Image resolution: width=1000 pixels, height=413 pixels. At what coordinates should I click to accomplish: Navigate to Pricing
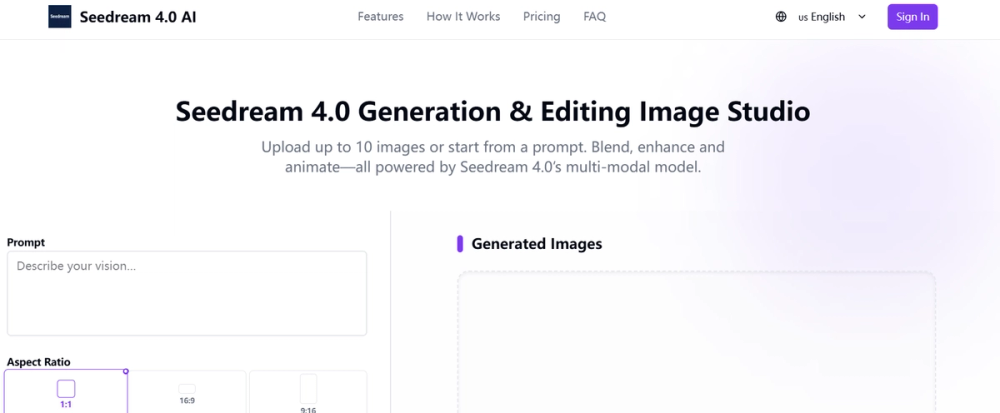coord(542,17)
